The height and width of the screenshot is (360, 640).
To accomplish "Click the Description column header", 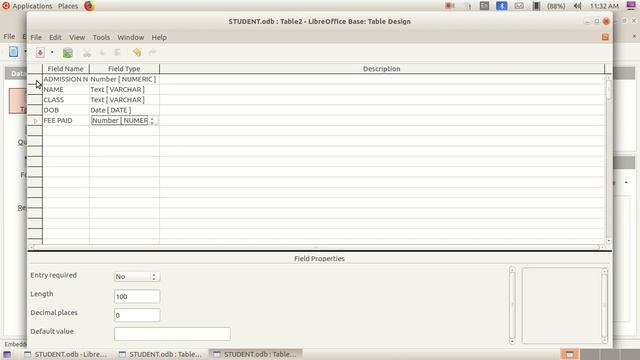I will (382, 69).
